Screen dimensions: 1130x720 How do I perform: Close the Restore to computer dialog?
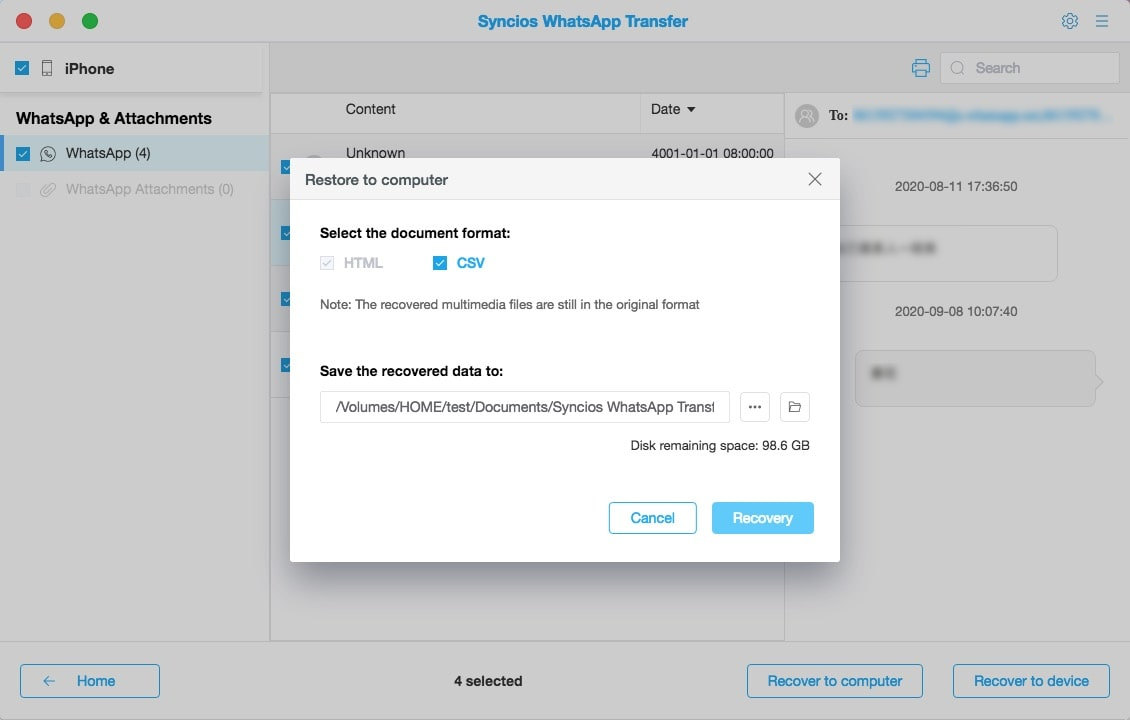814,179
